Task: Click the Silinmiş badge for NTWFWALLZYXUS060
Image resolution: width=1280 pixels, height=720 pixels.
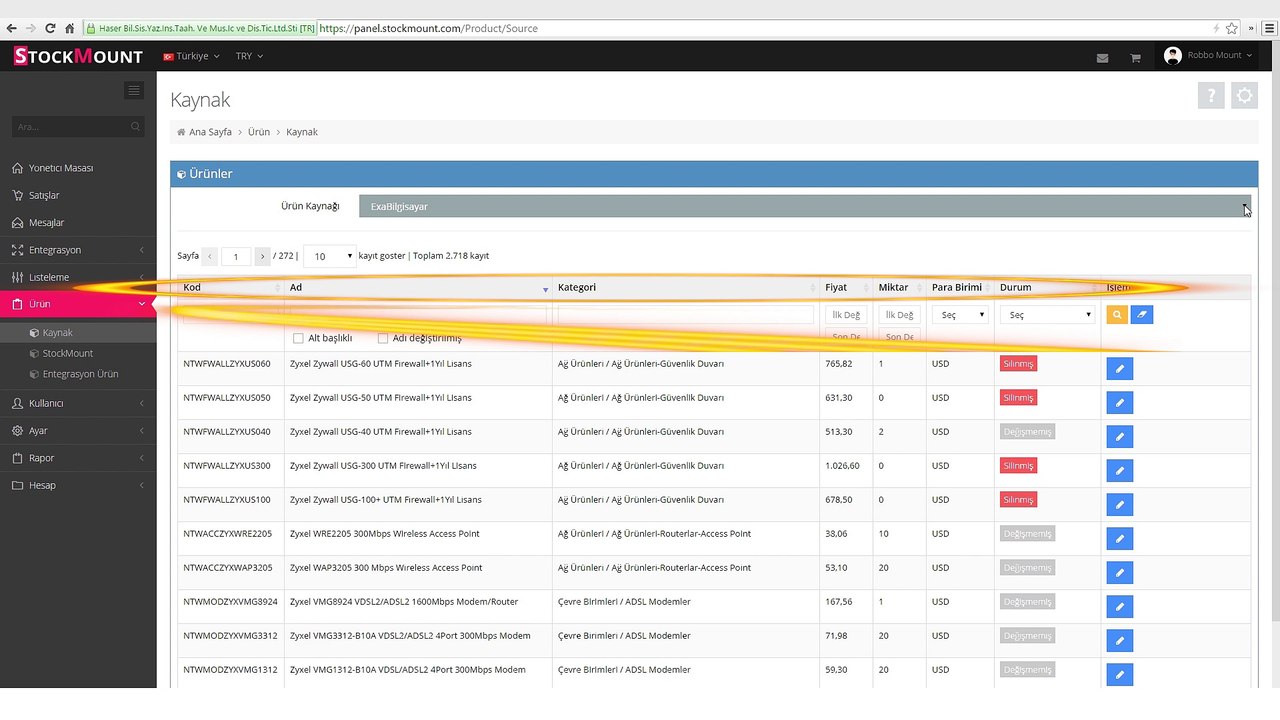Action: pyautogui.click(x=1018, y=364)
